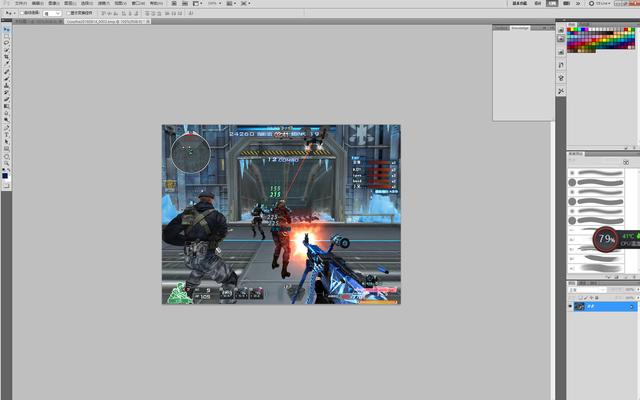
Task: Enable Show Transform Controls checkbox
Action: pyautogui.click(x=69, y=13)
